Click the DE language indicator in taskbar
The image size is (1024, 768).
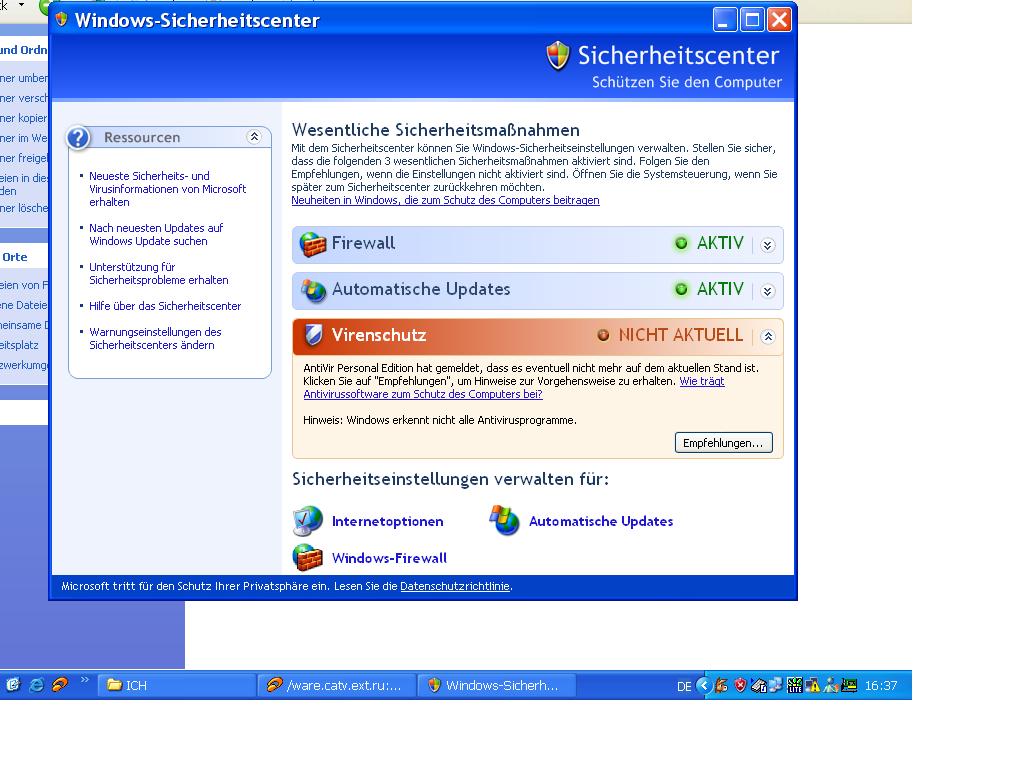coord(684,686)
